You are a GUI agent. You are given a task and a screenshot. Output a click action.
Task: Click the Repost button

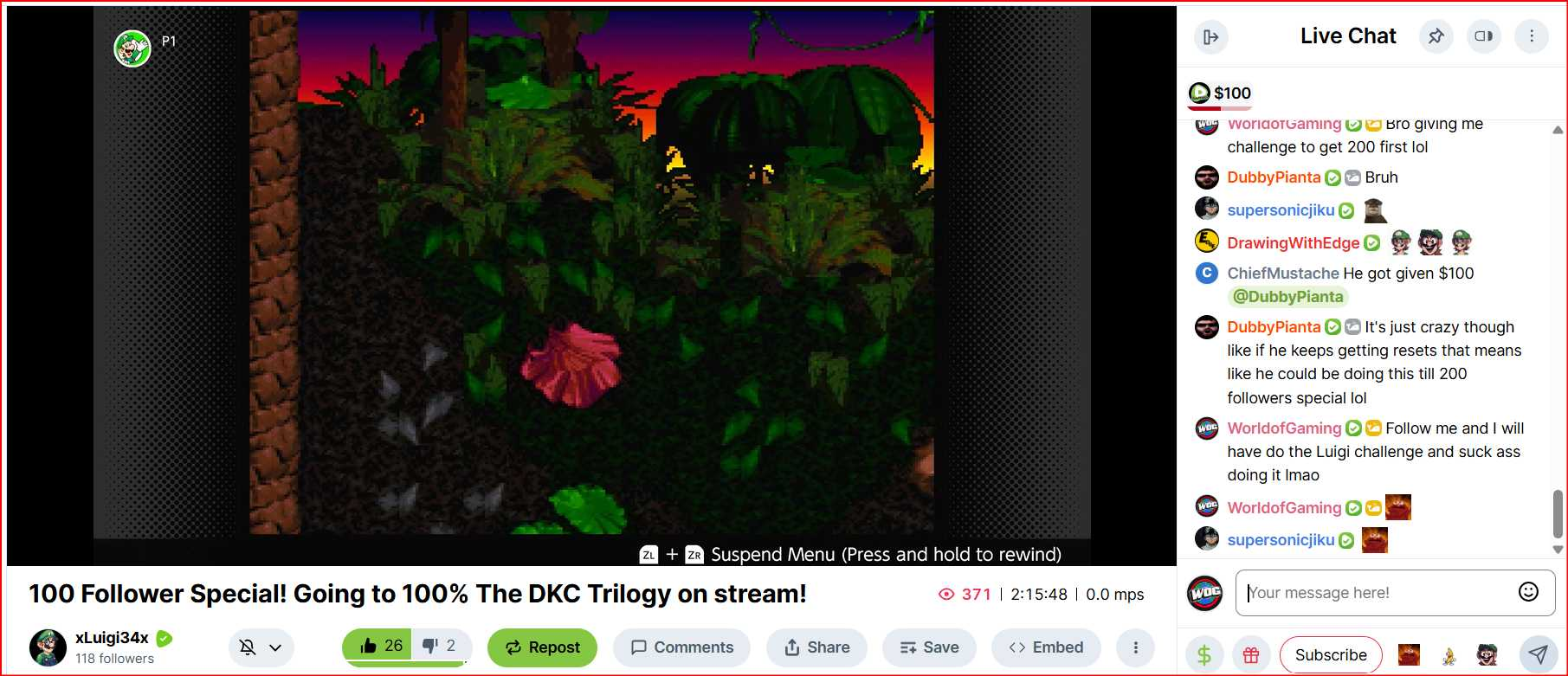543,647
